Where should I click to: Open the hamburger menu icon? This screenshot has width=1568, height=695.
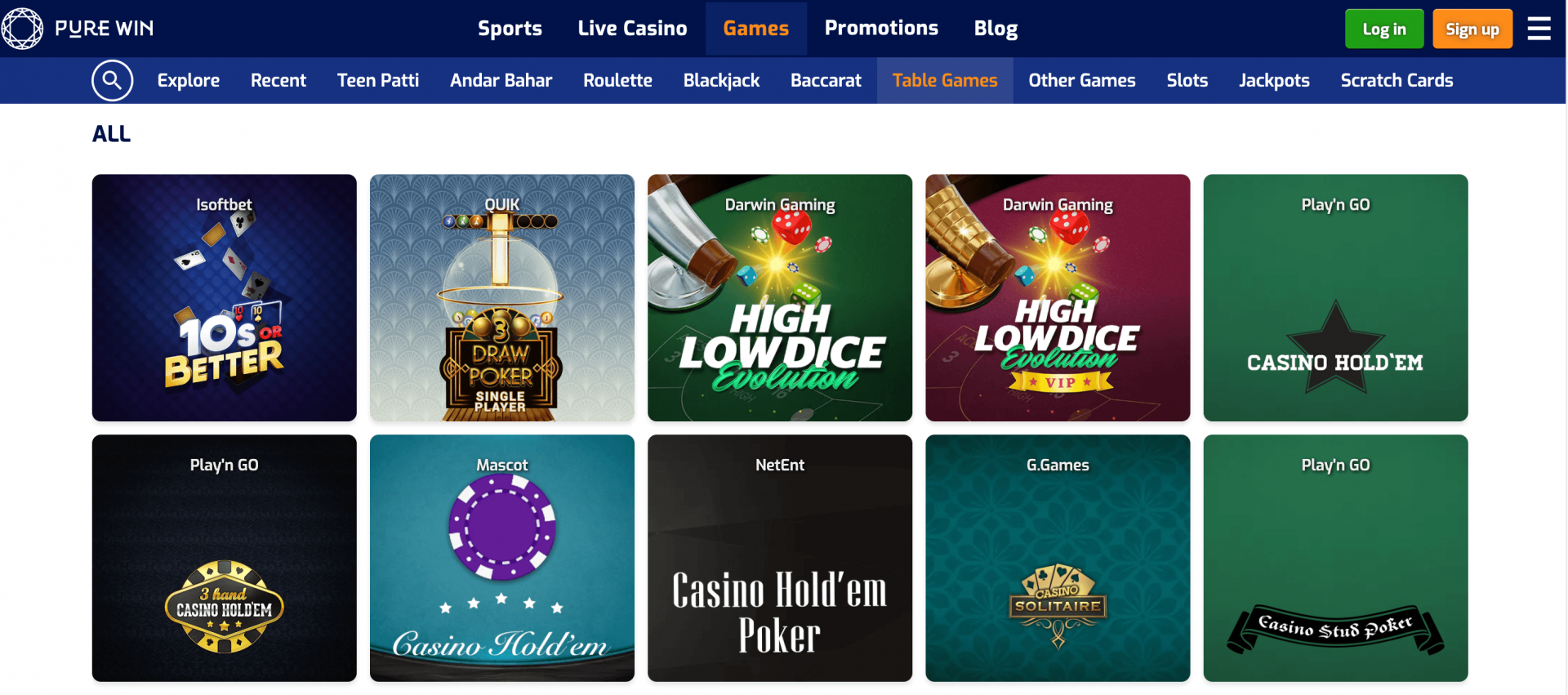pos(1539,29)
